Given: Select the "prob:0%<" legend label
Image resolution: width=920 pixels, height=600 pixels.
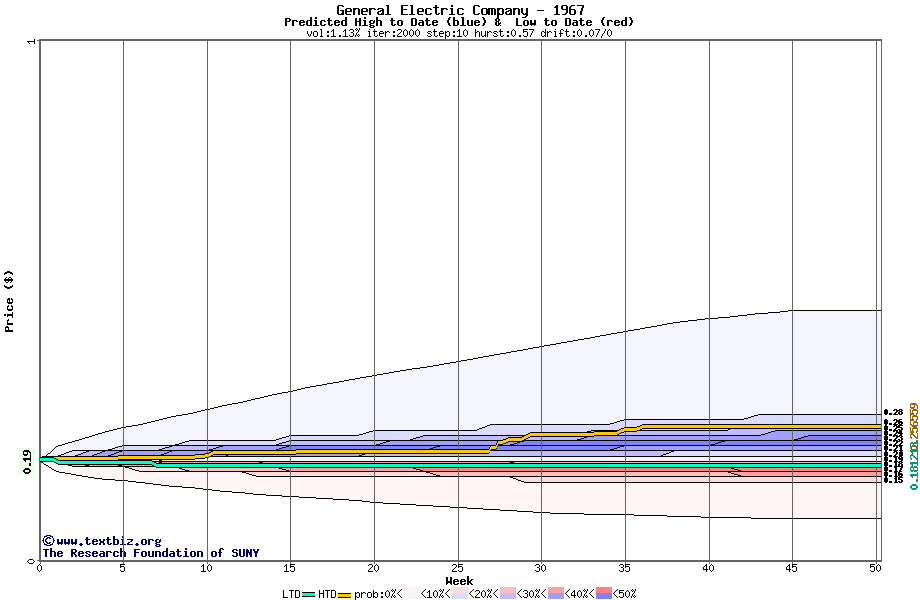Looking at the screenshot, I should (x=378, y=594).
